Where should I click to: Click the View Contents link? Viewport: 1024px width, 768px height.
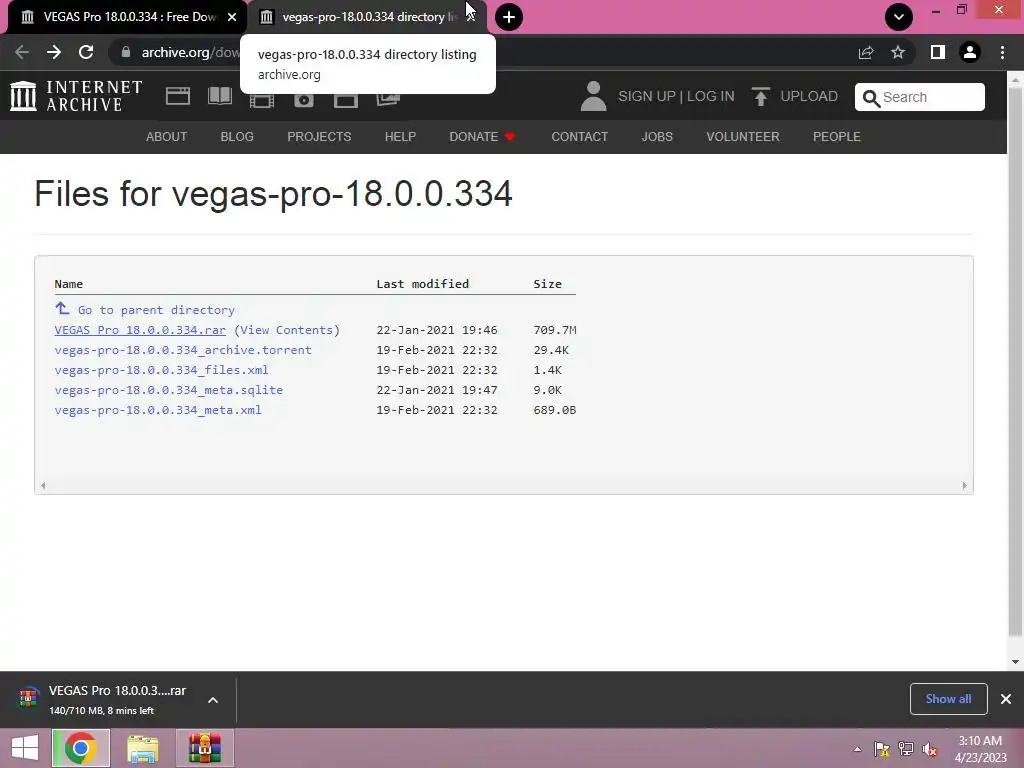point(287,330)
